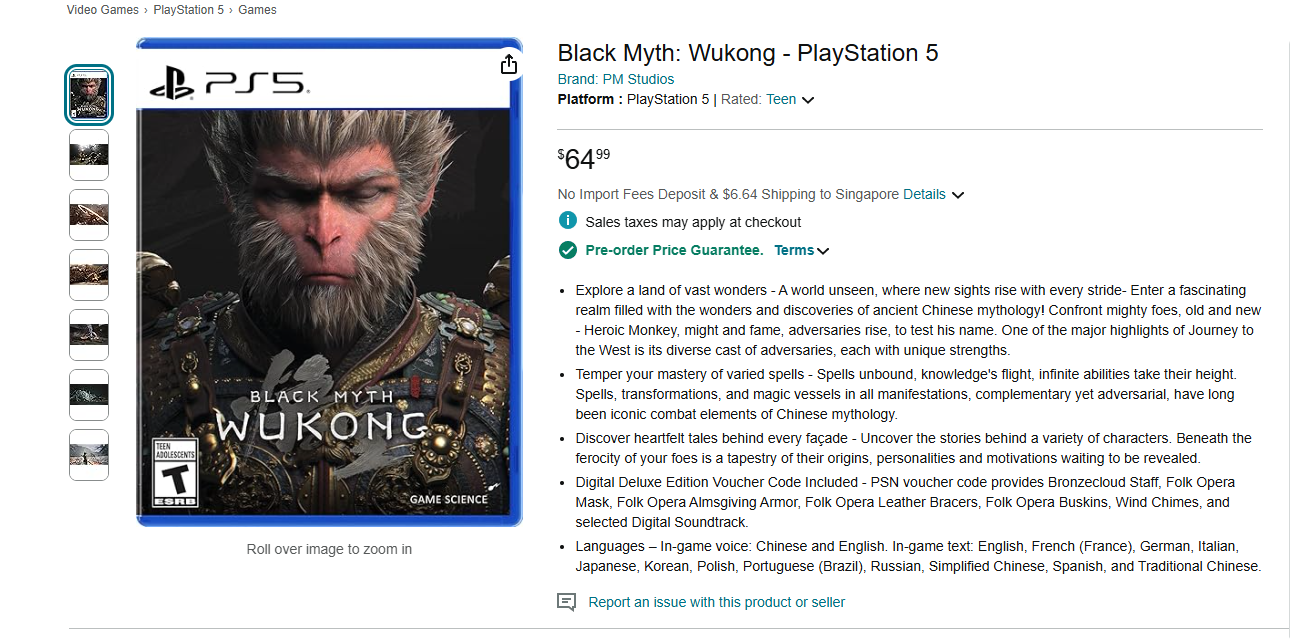1290x643 pixels.
Task: Open the Video Games breadcrumb
Action: (103, 10)
